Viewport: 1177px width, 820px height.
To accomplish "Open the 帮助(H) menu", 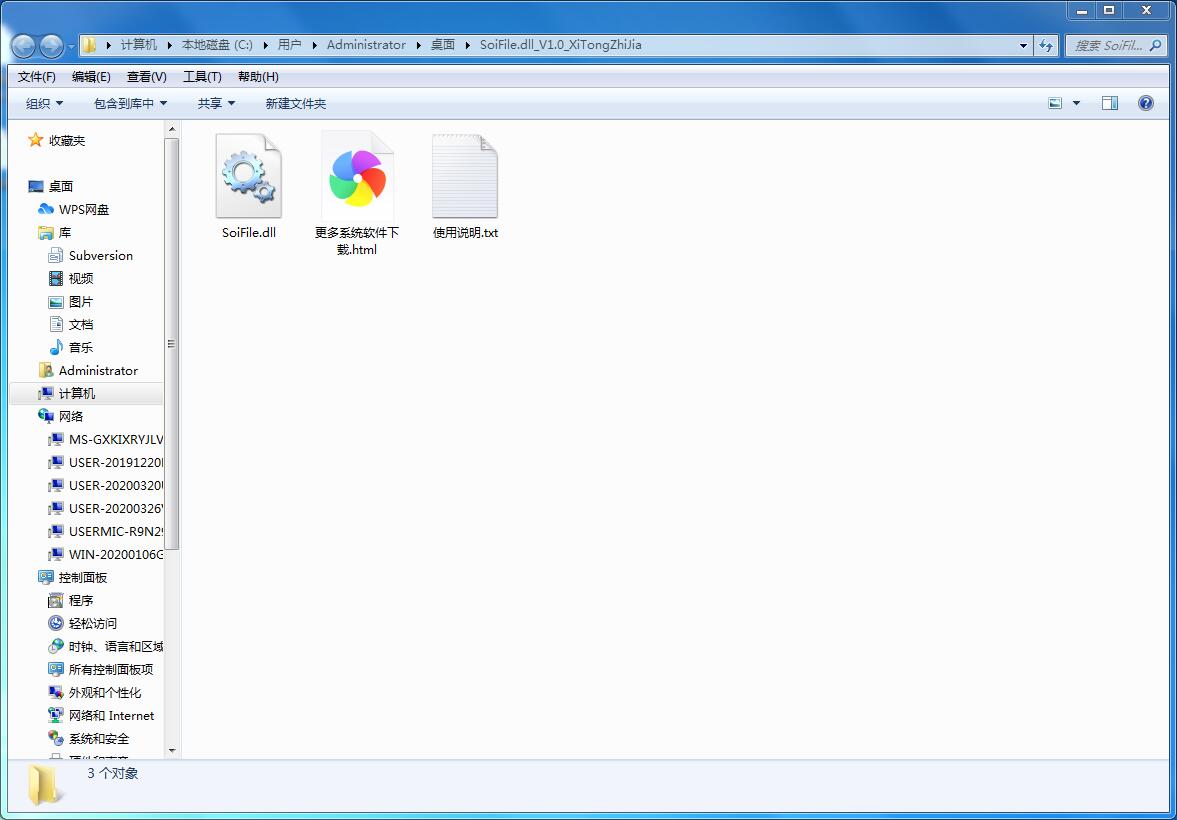I will [x=257, y=77].
